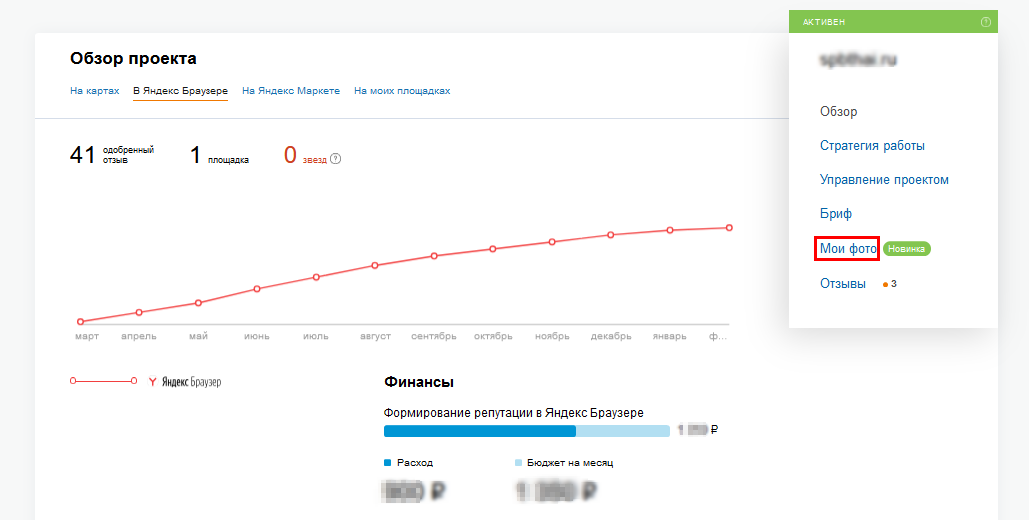Click the ноябрь data point

[552, 242]
